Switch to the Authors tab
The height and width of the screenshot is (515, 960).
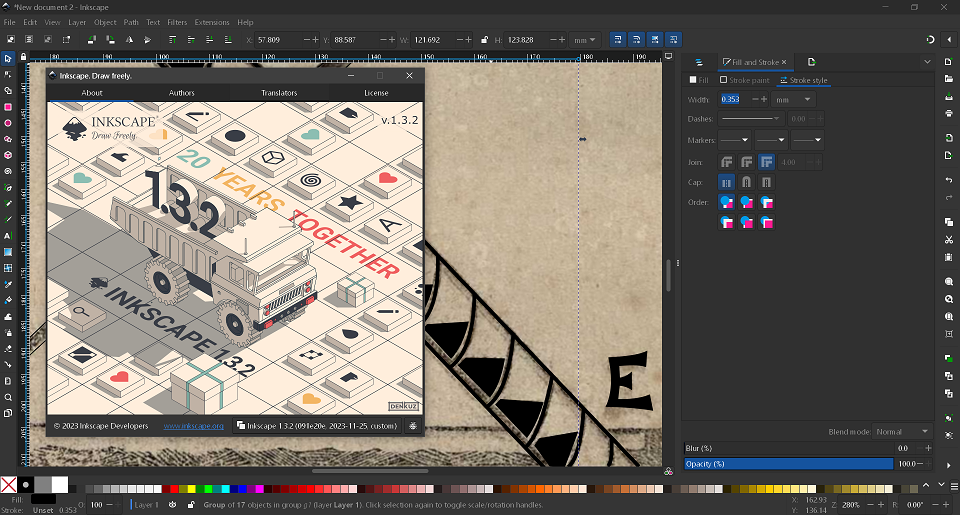[182, 93]
